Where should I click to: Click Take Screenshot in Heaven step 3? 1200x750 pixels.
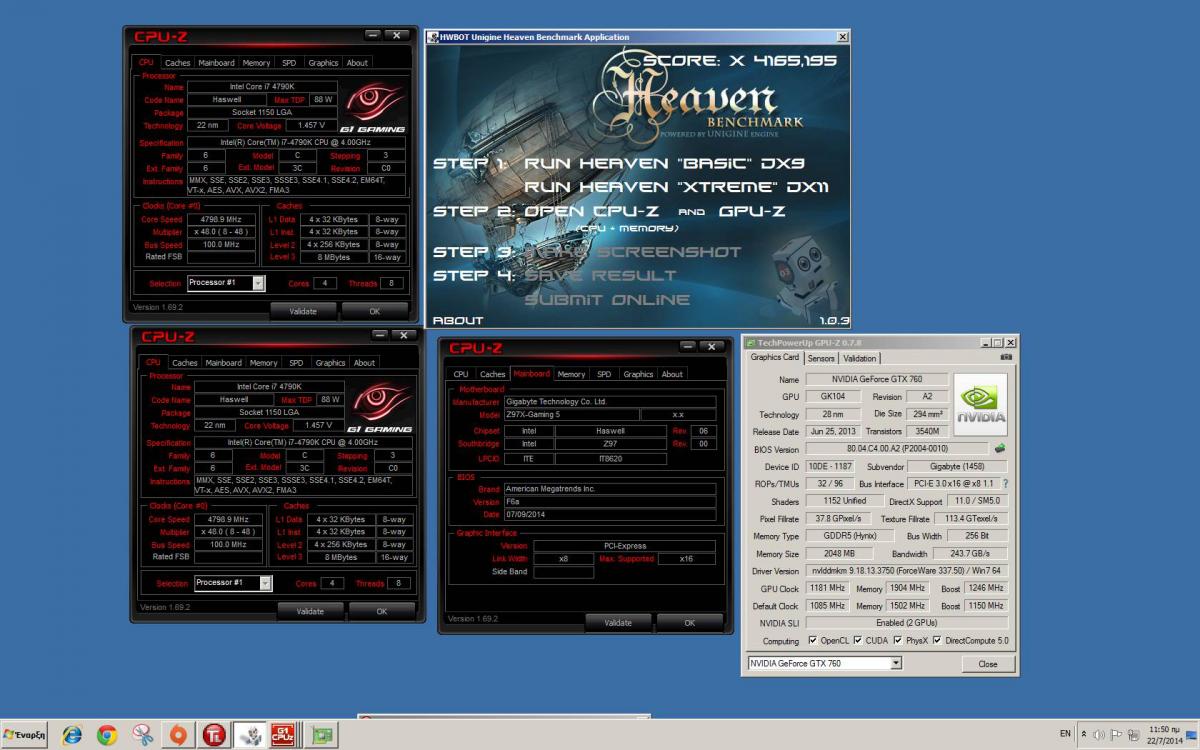point(632,252)
